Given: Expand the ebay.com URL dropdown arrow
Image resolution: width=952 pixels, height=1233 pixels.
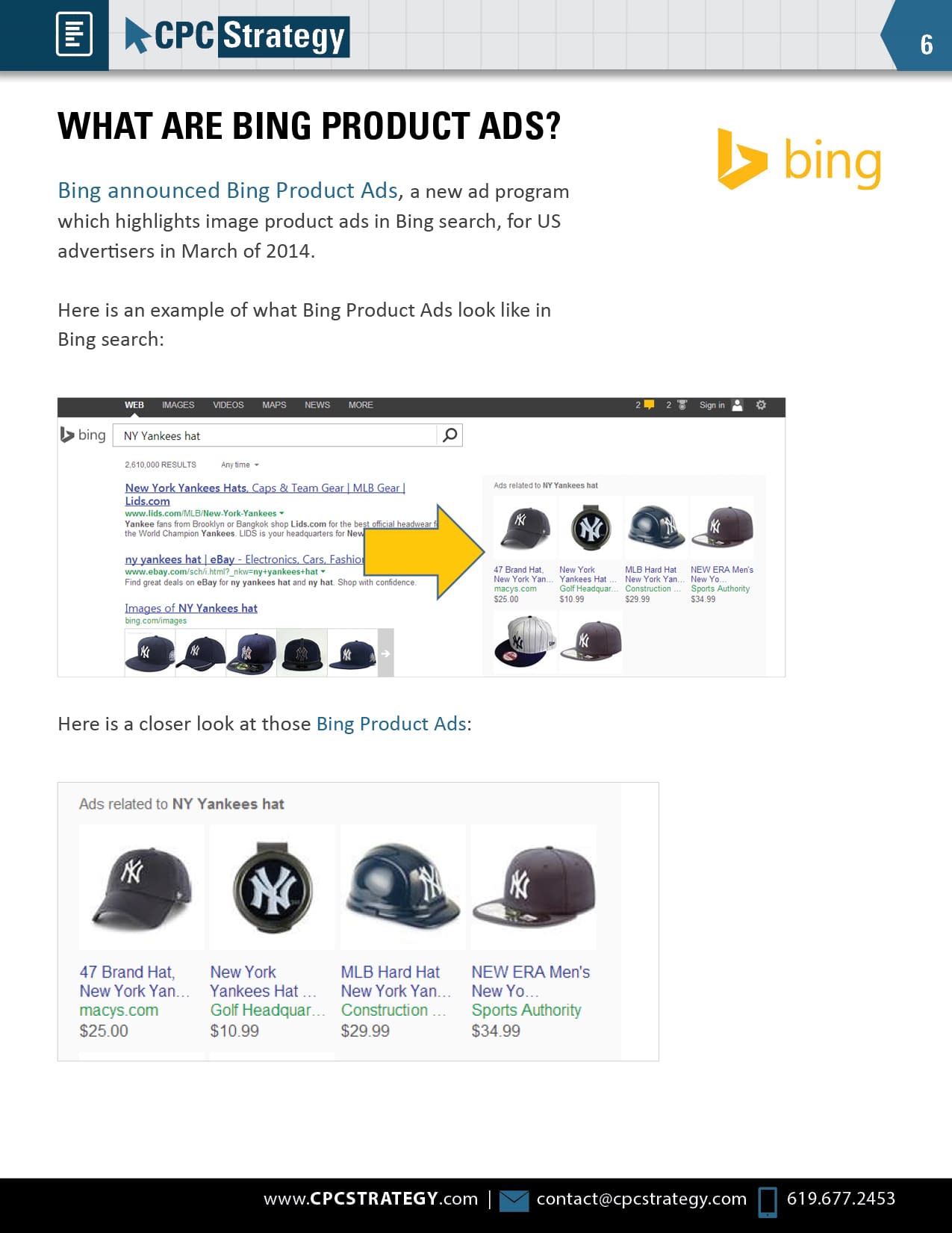Looking at the screenshot, I should coord(323,571).
